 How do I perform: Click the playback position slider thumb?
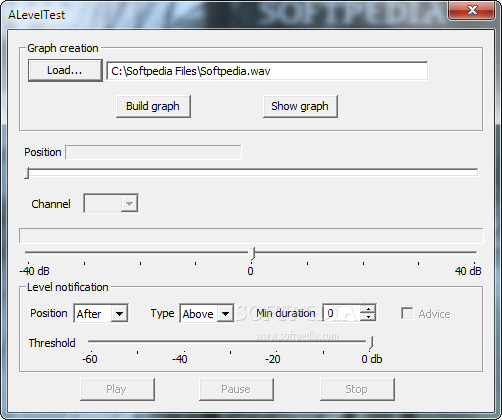pyautogui.click(x=27, y=173)
